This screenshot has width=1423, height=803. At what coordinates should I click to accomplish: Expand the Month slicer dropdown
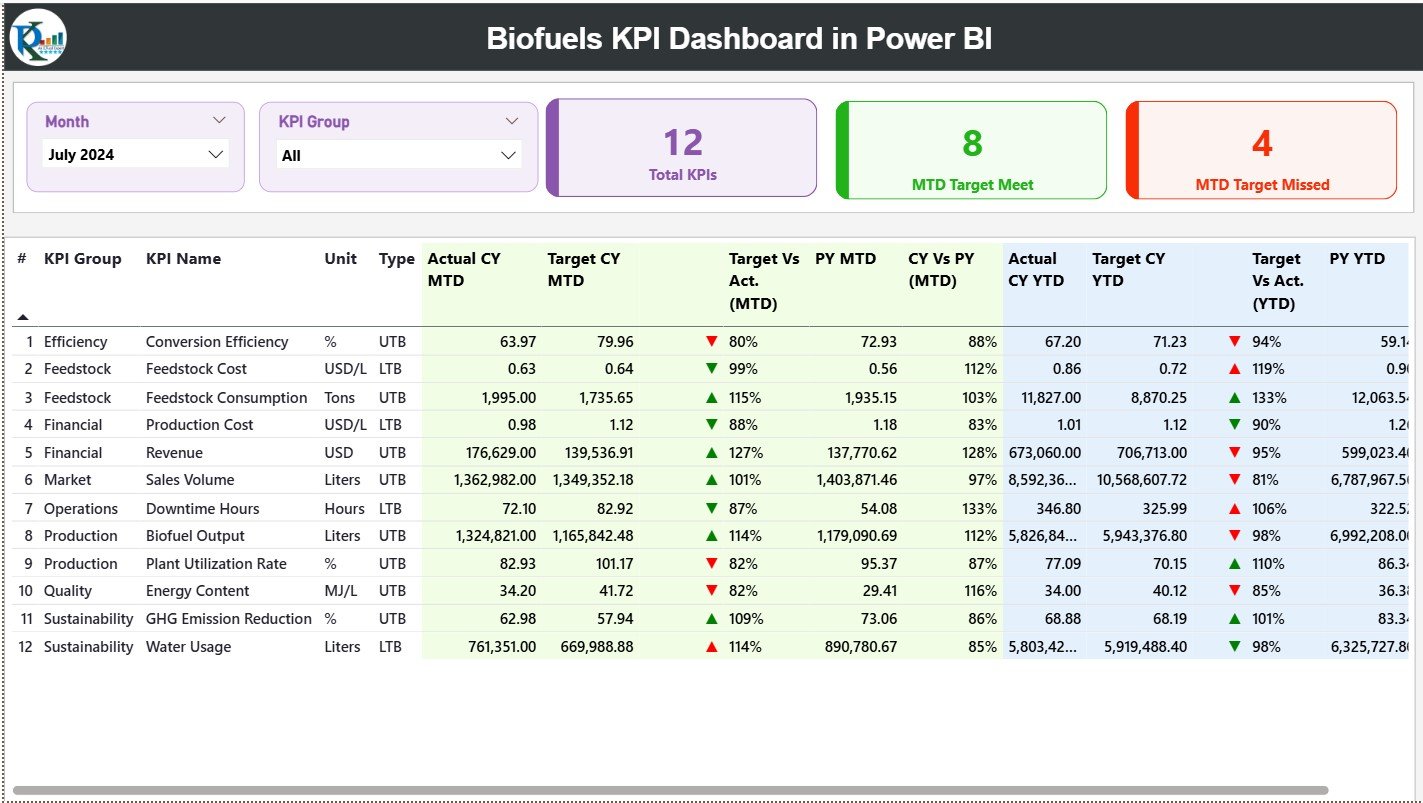[x=219, y=121]
